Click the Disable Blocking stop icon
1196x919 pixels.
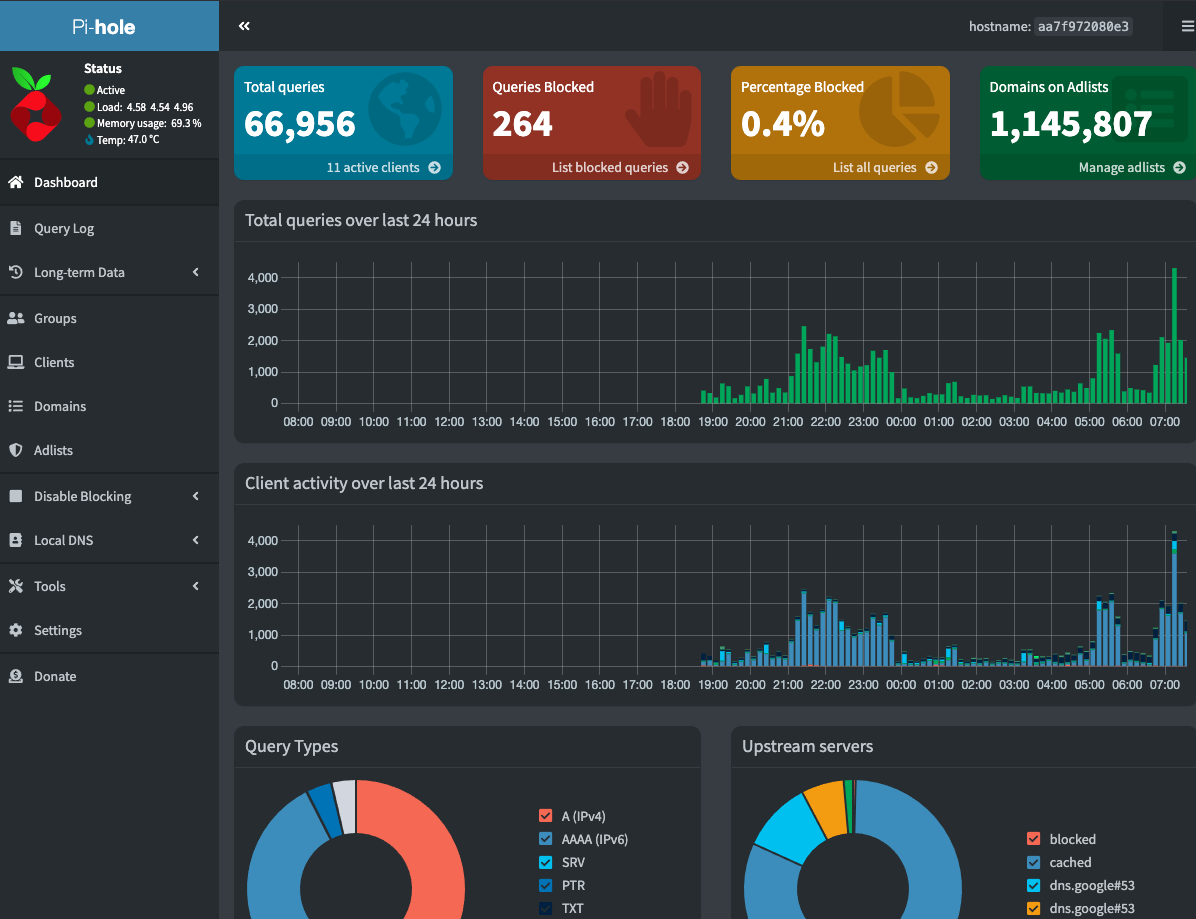(15, 496)
